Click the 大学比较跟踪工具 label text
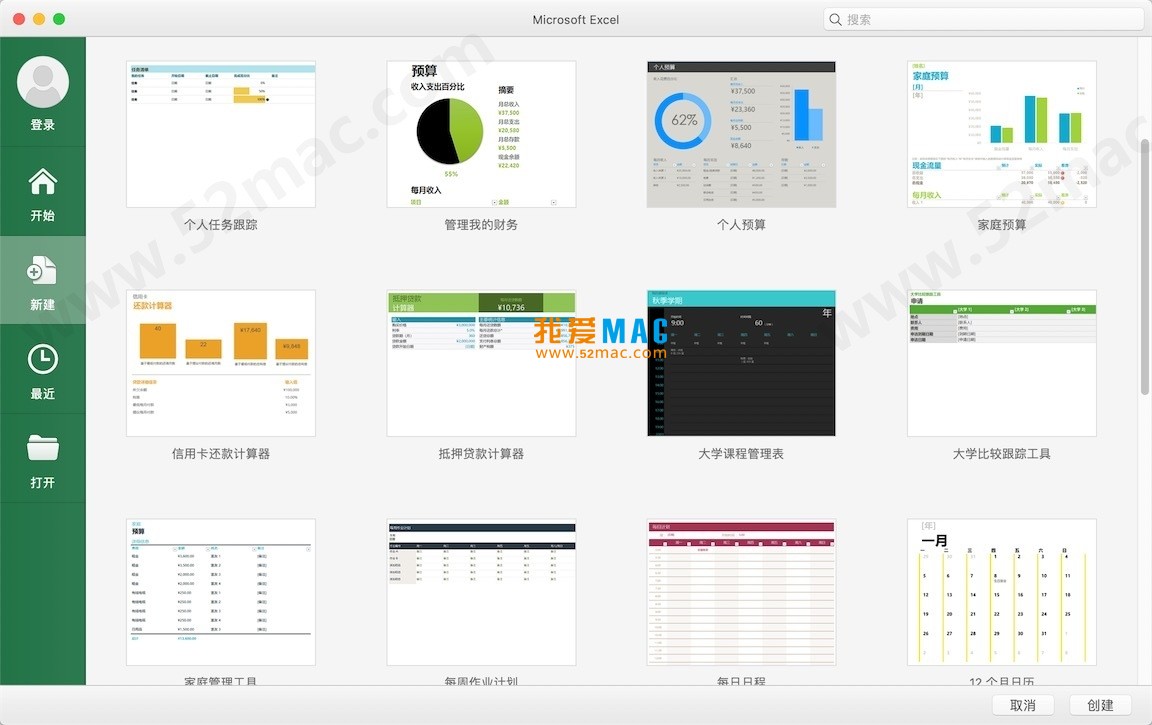The width and height of the screenshot is (1152, 725). tap(1002, 454)
